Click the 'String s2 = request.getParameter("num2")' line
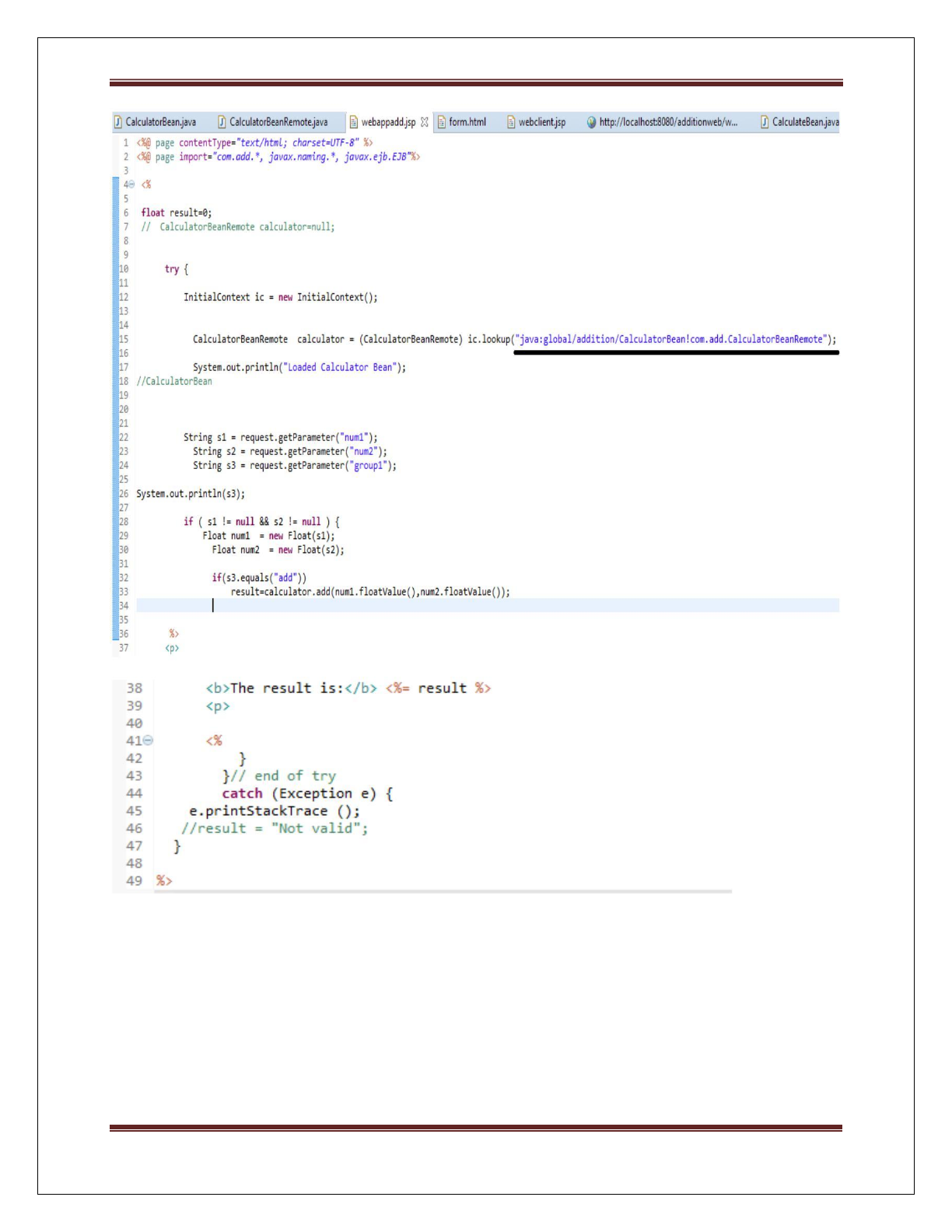Image resolution: width=952 pixels, height=1232 pixels. point(290,452)
